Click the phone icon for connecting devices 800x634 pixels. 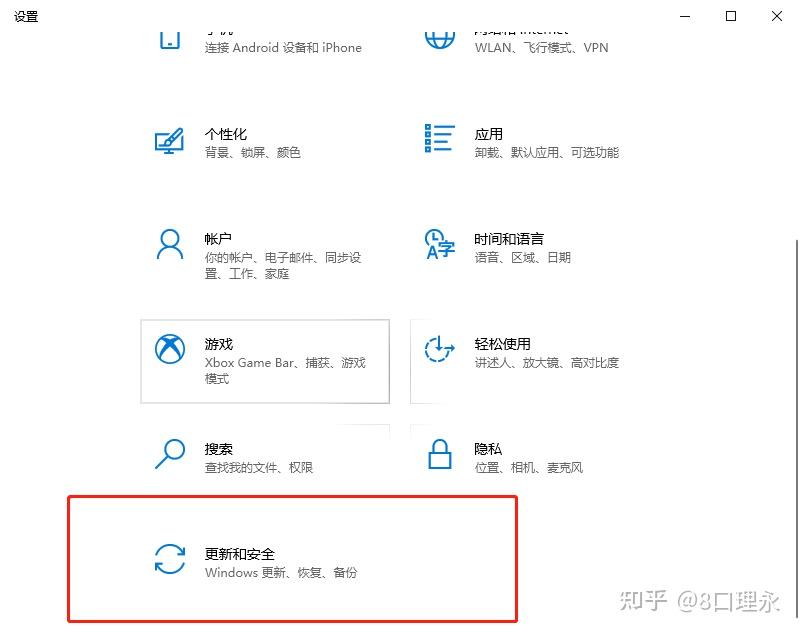pos(169,40)
